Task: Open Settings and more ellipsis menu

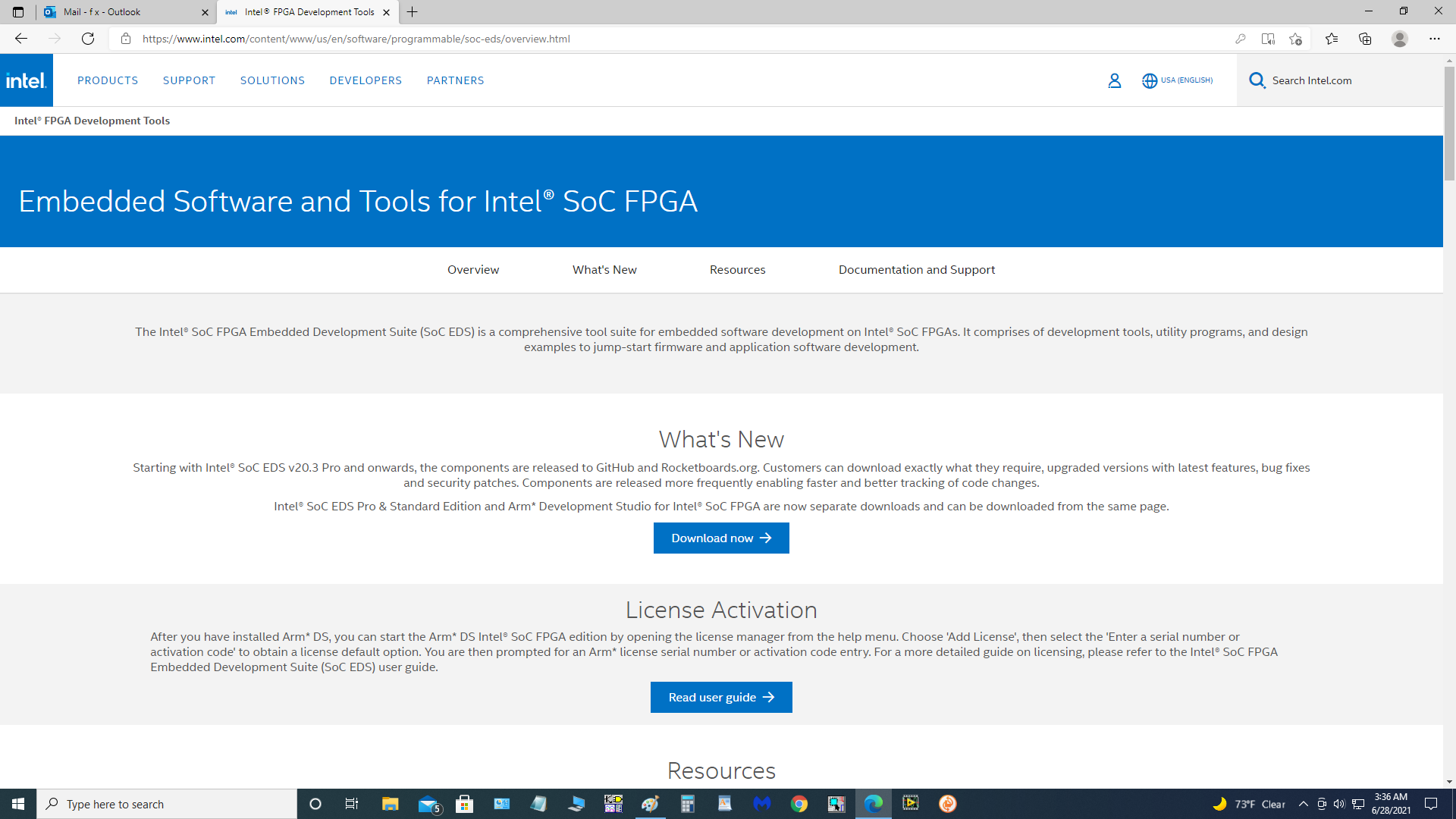Action: coord(1434,39)
